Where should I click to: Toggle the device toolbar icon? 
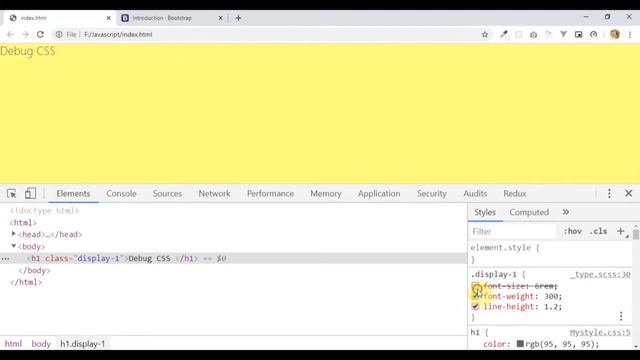click(x=30, y=193)
